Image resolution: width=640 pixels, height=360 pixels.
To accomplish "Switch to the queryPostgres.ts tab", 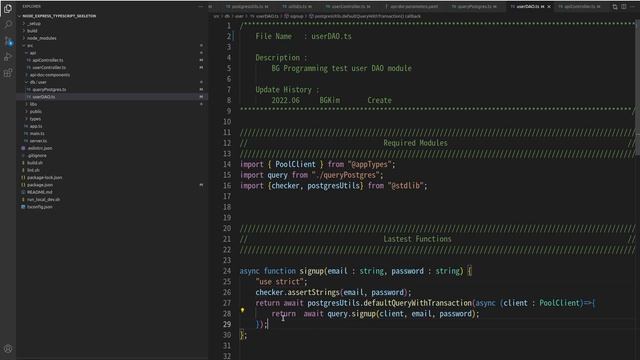I will pos(476,7).
